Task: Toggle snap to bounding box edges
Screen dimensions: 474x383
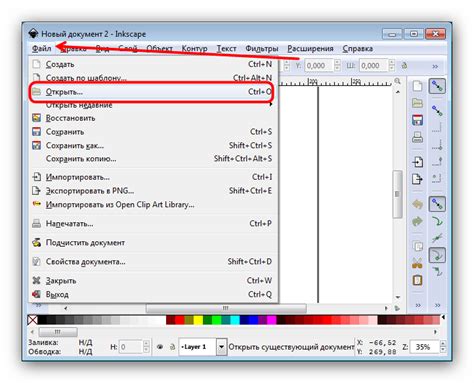Action: (437, 128)
